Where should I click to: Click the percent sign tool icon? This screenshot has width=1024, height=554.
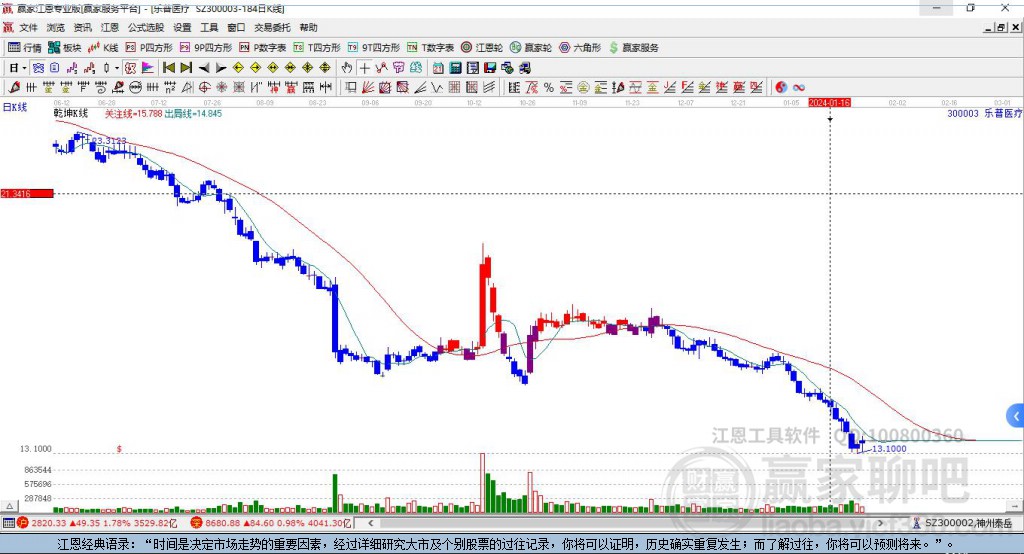coord(549,87)
